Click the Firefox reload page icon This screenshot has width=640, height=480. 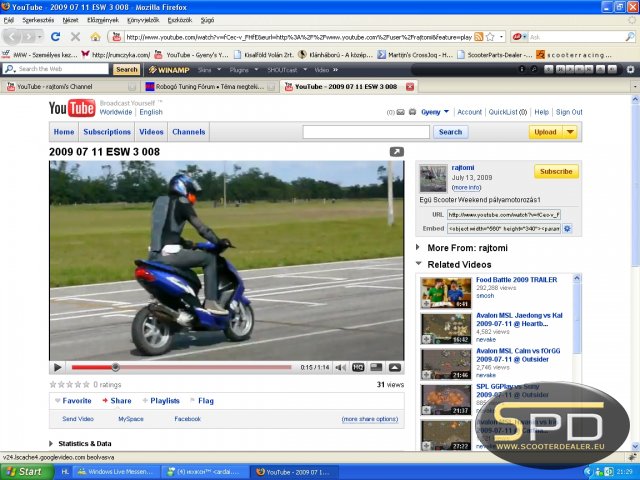click(x=56, y=37)
